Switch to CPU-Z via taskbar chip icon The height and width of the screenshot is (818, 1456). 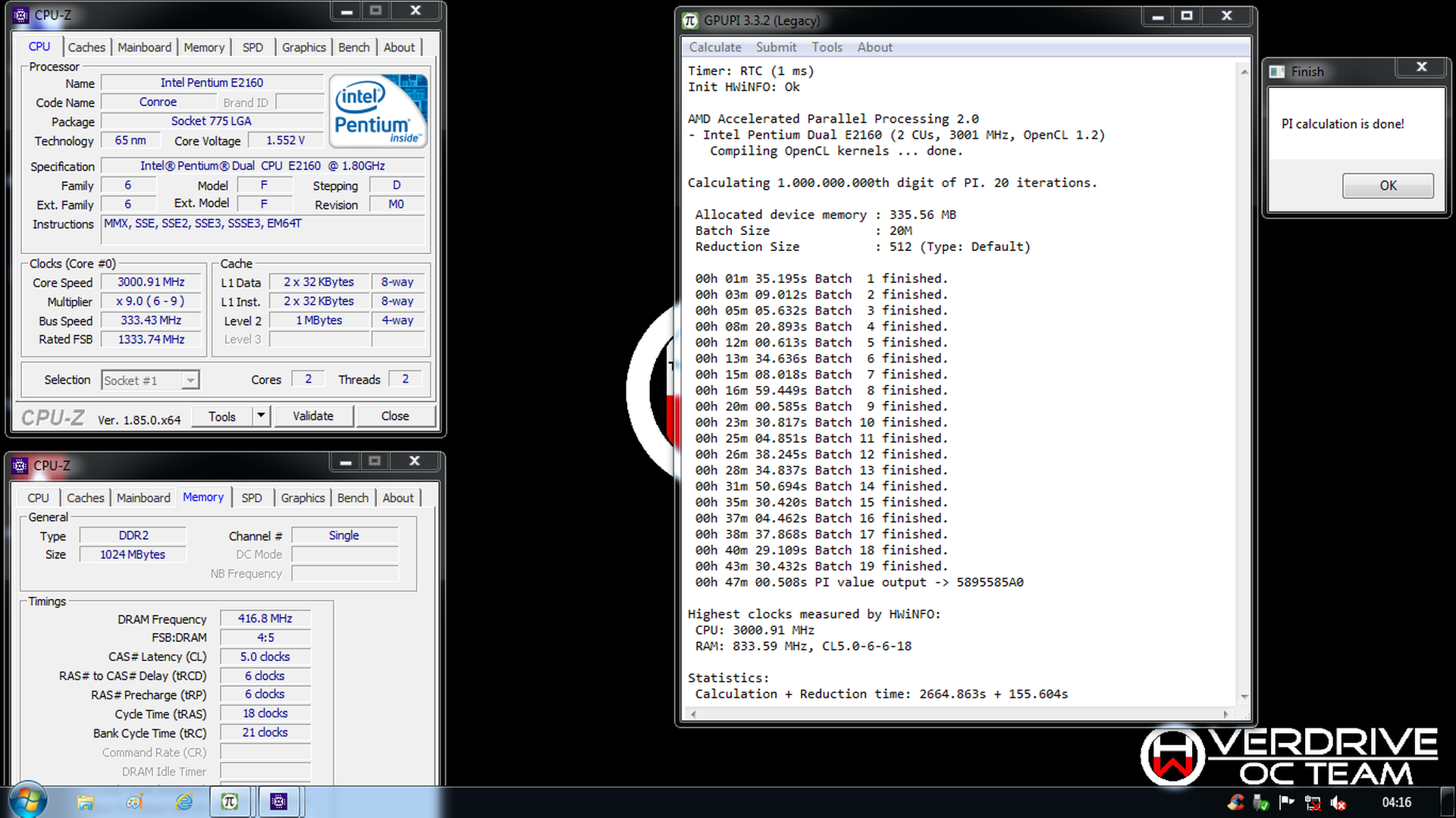pos(278,802)
